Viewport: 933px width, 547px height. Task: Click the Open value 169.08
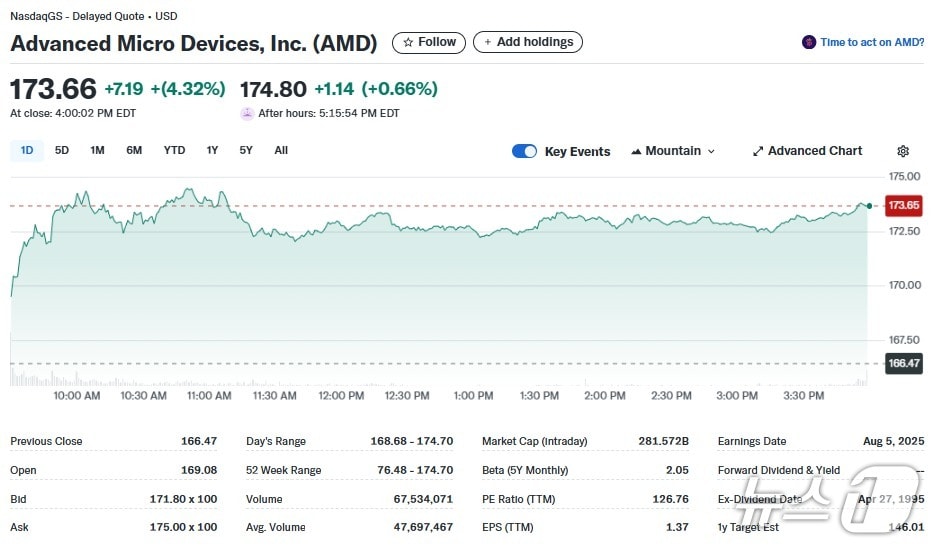coord(199,470)
